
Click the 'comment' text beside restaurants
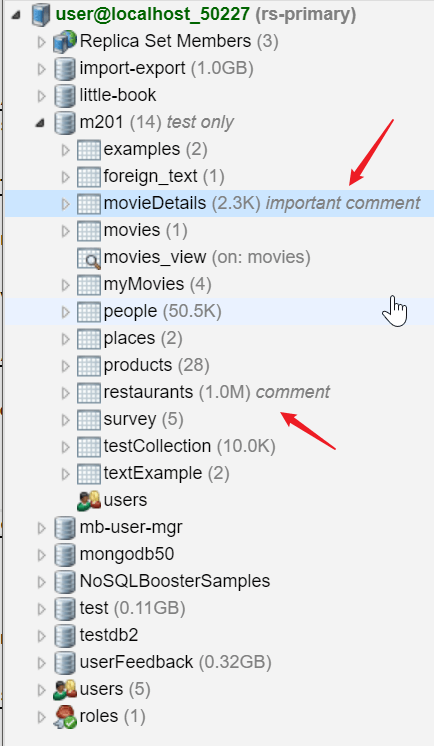(293, 393)
